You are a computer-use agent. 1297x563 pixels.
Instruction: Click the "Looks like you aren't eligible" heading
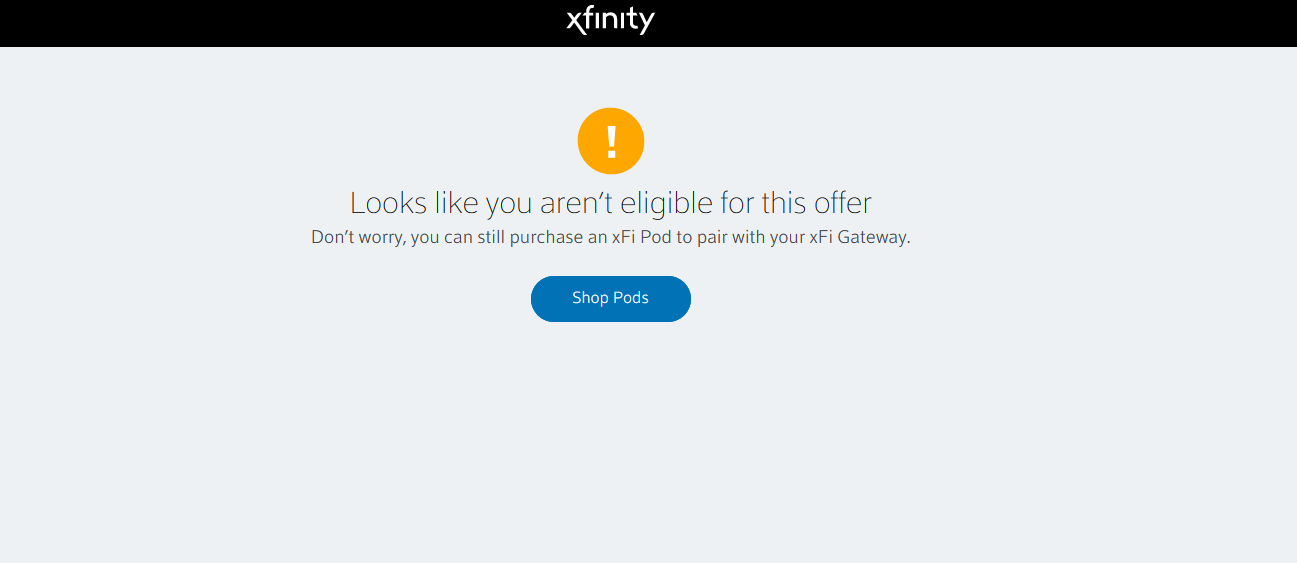coord(611,203)
